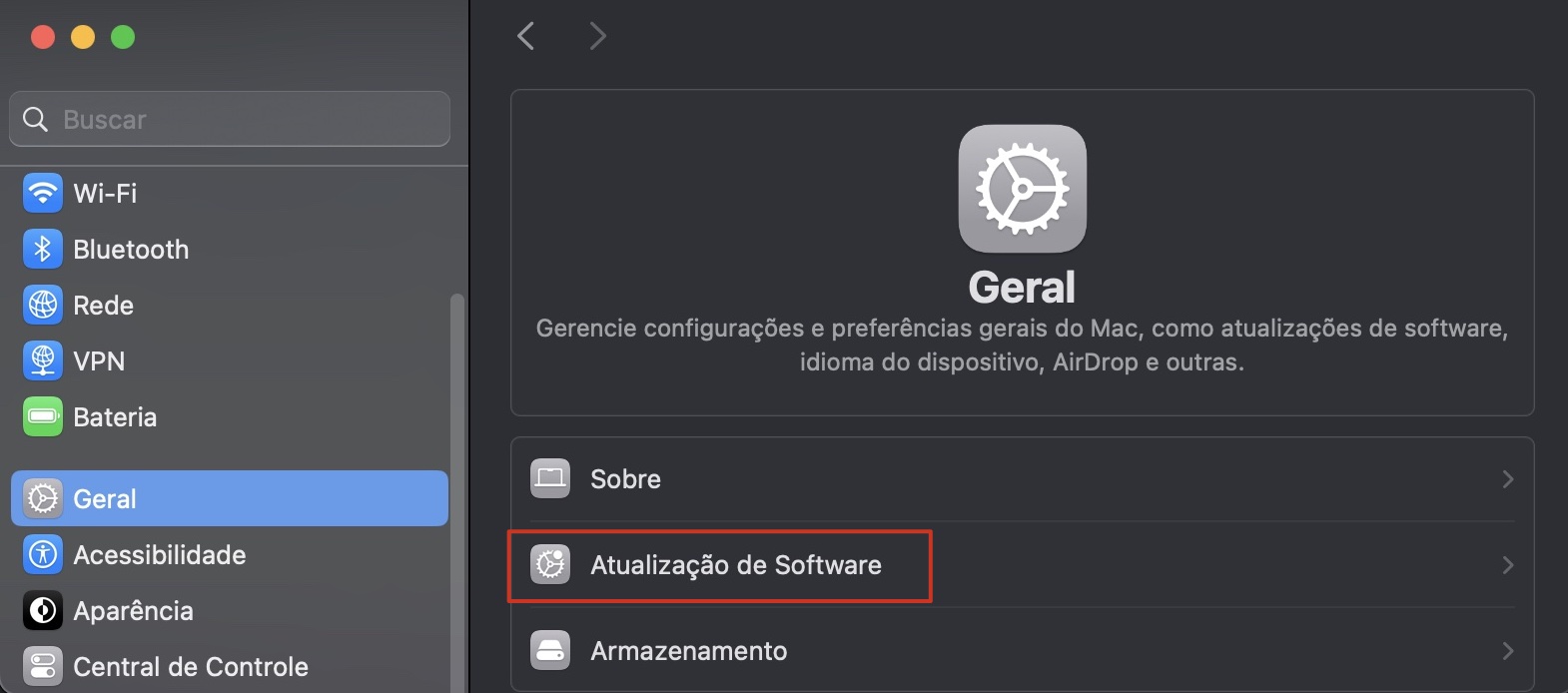1568x693 pixels.
Task: Expand the Sobre row chevron
Action: (1507, 478)
